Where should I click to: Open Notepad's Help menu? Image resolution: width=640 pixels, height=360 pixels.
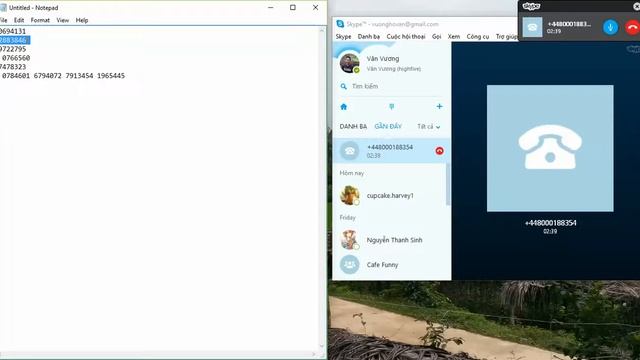pos(82,20)
